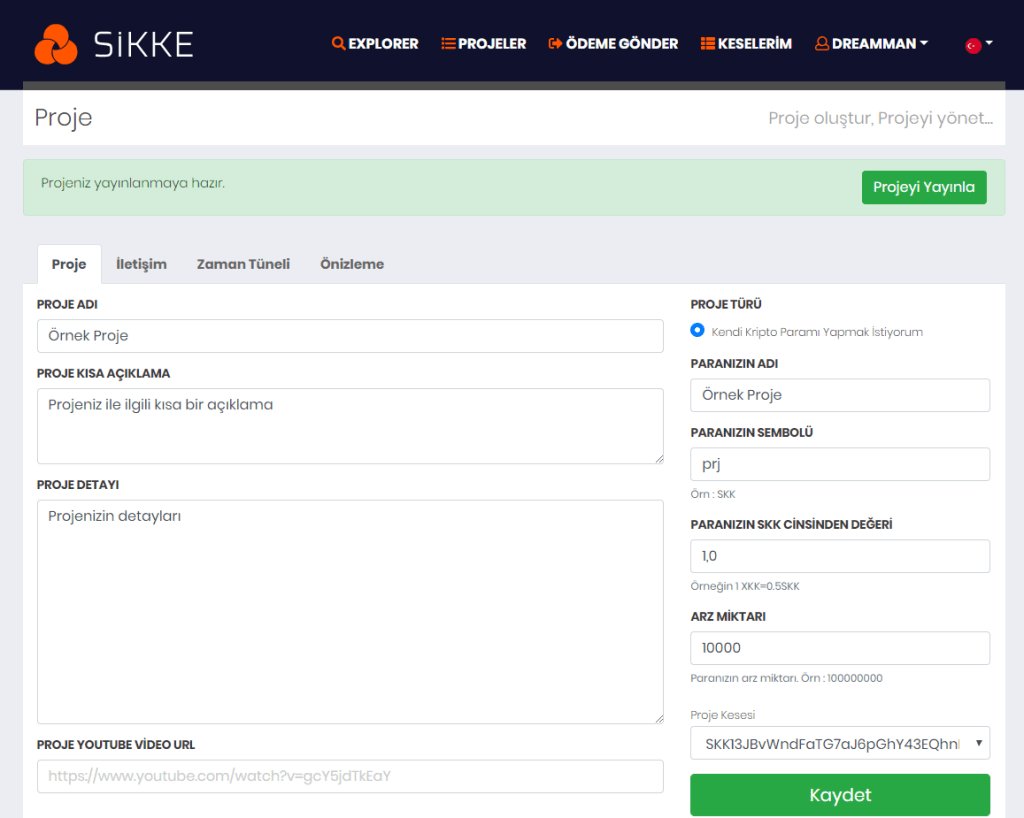Click the Projeyi Yayınla button
1024x818 pixels.
coord(923,187)
